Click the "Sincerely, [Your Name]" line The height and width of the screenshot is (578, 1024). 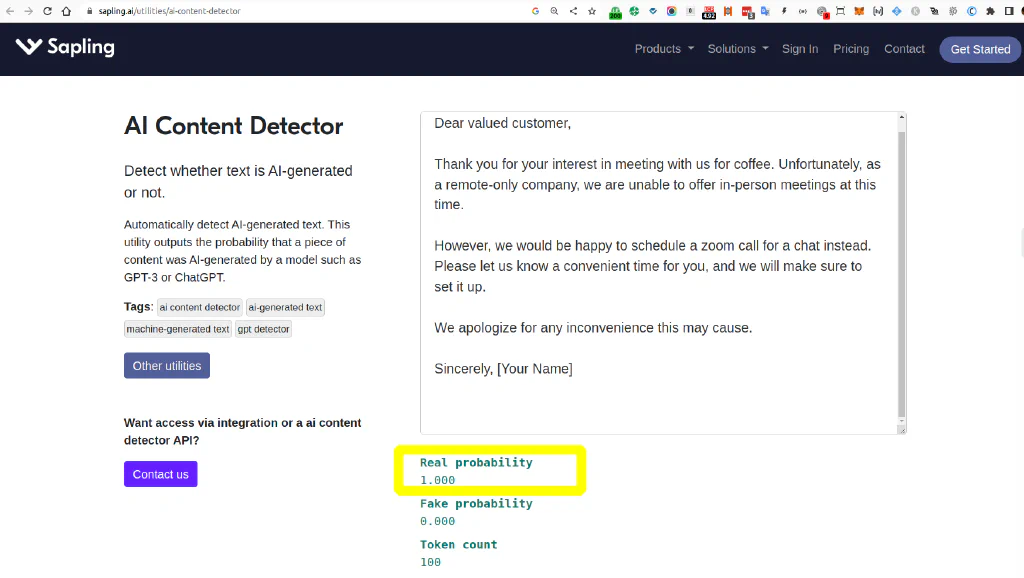(504, 369)
